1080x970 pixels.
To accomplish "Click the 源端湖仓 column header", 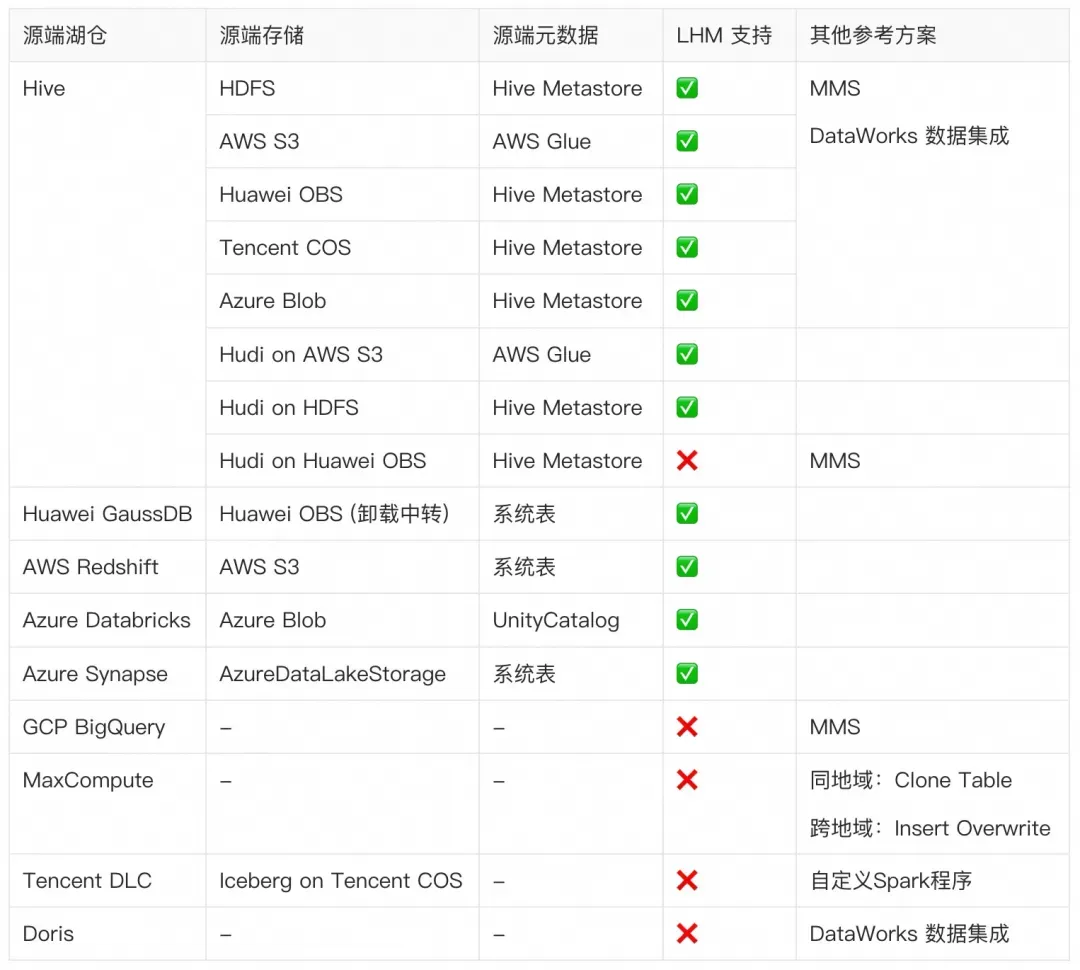I will [x=65, y=36].
